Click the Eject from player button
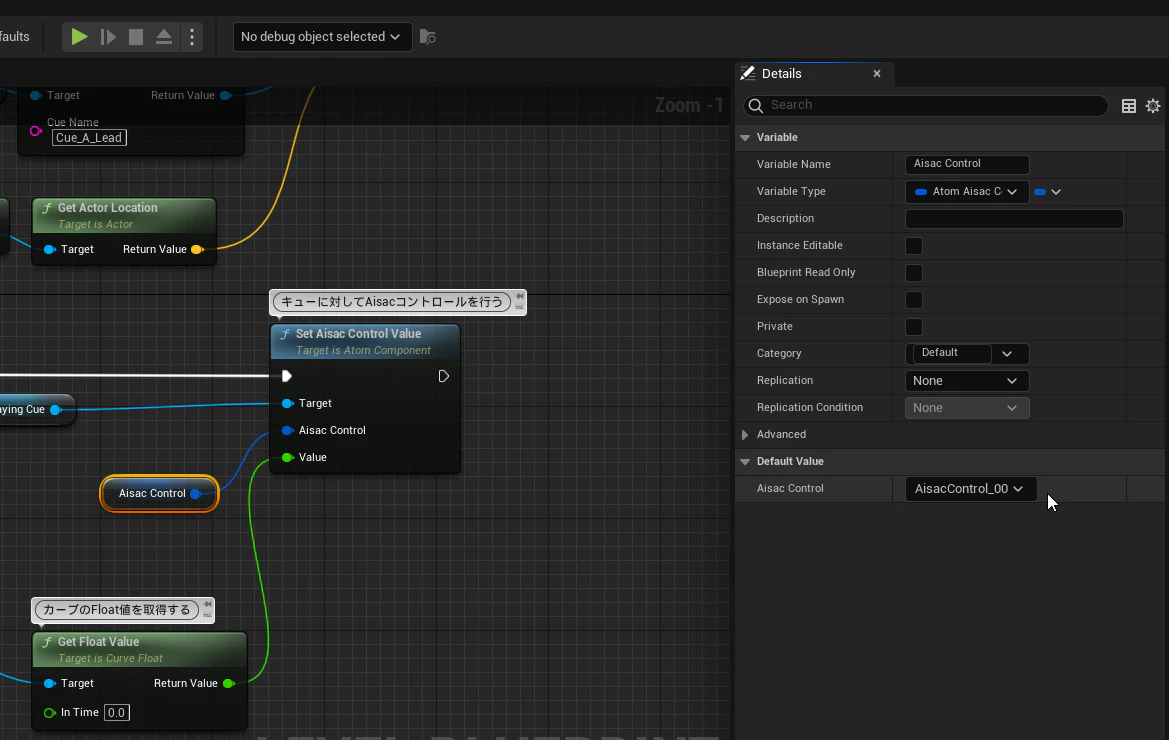This screenshot has height=740, width=1169. click(164, 37)
